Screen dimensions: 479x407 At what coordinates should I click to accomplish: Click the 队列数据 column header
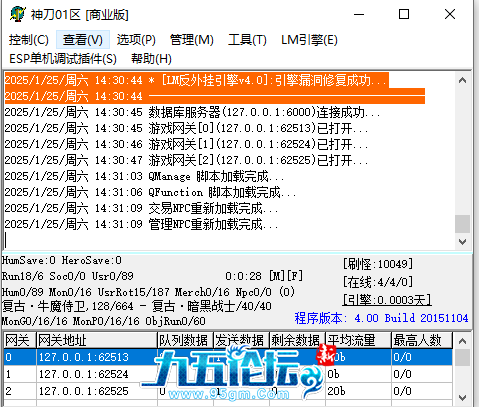[185, 340]
